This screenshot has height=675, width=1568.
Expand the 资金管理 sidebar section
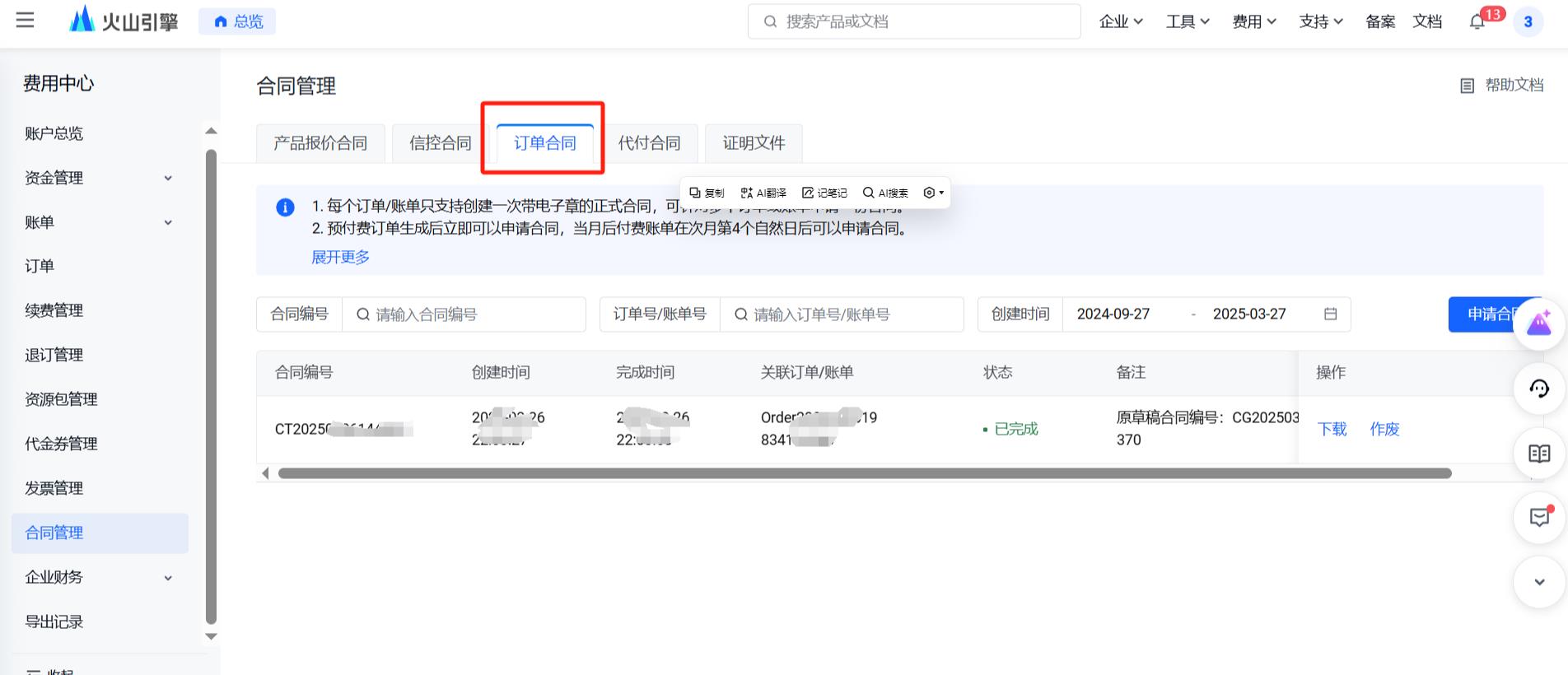pos(168,178)
